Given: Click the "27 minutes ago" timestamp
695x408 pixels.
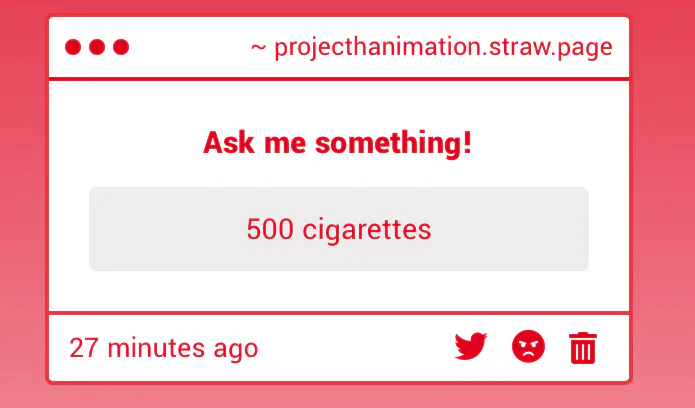Looking at the screenshot, I should (164, 348).
